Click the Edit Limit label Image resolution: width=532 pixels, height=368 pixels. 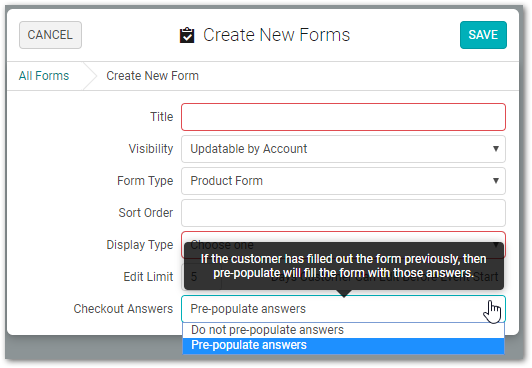148,277
